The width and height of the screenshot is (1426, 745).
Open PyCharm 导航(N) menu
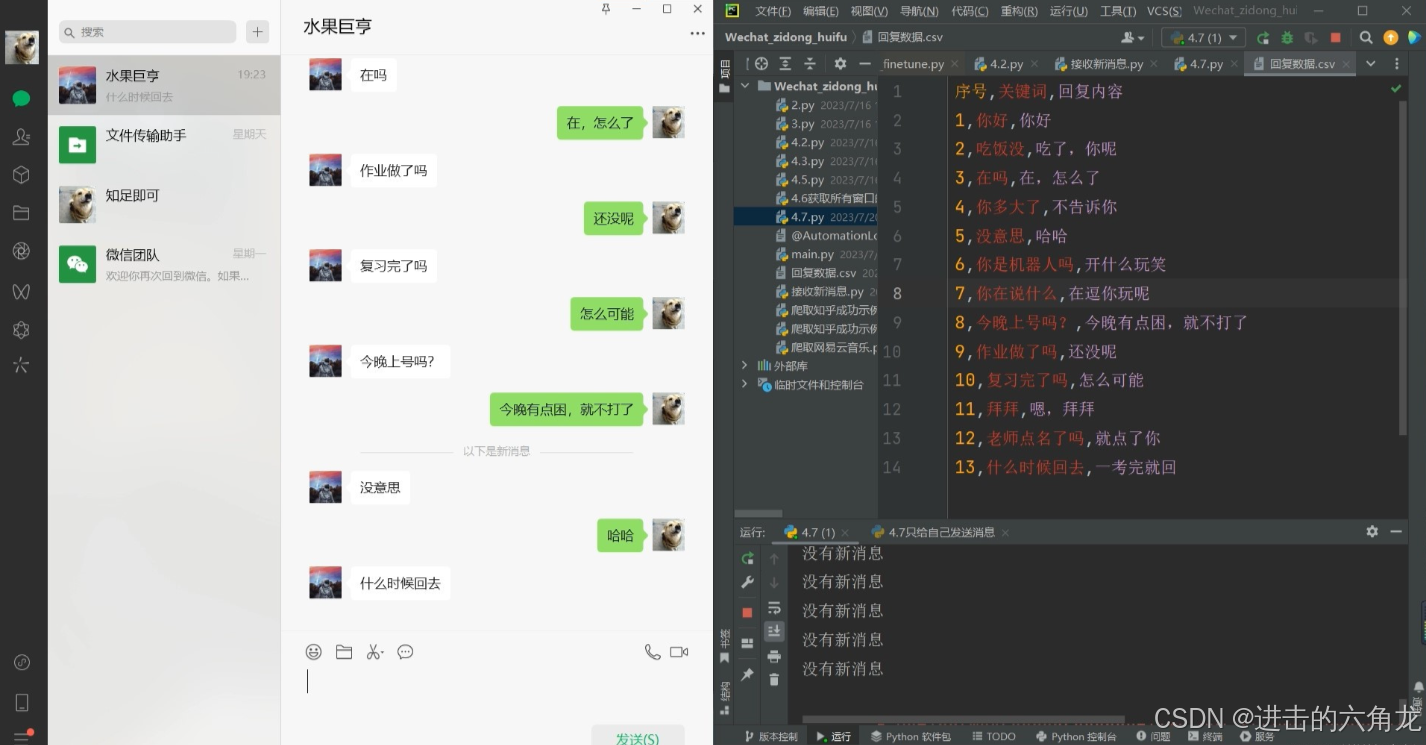click(x=919, y=11)
